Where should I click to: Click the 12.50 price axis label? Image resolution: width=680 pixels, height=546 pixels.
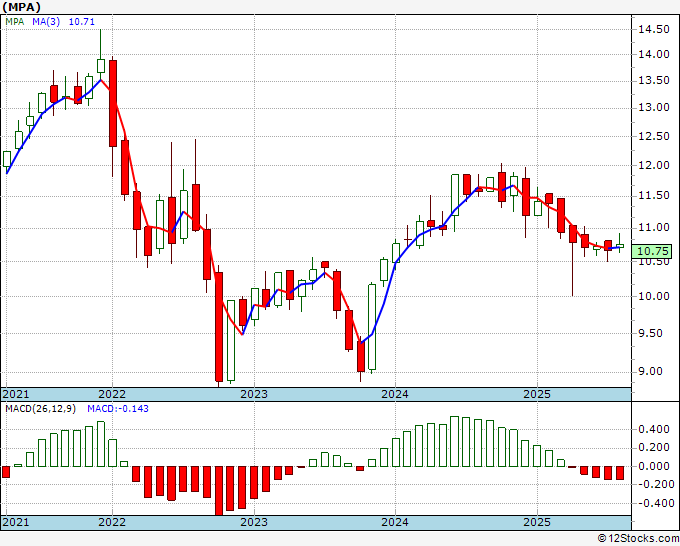654,137
